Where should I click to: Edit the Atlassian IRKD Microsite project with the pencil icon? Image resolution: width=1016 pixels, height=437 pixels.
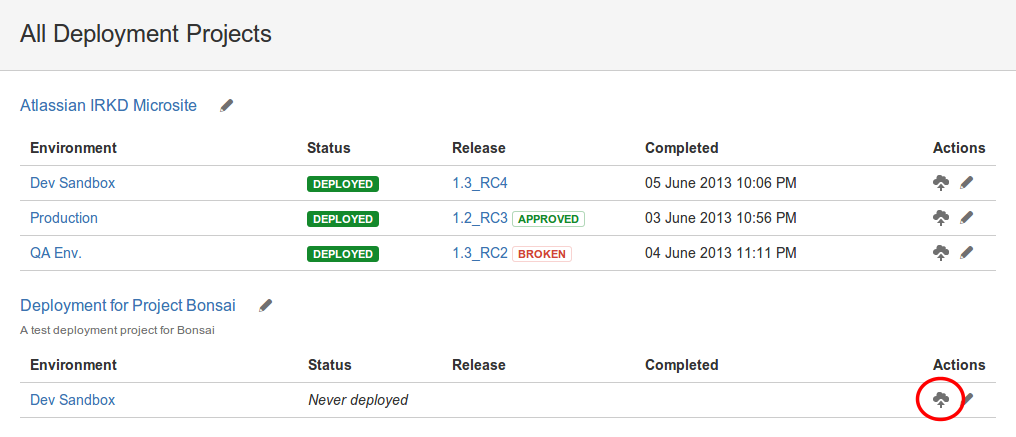226,106
